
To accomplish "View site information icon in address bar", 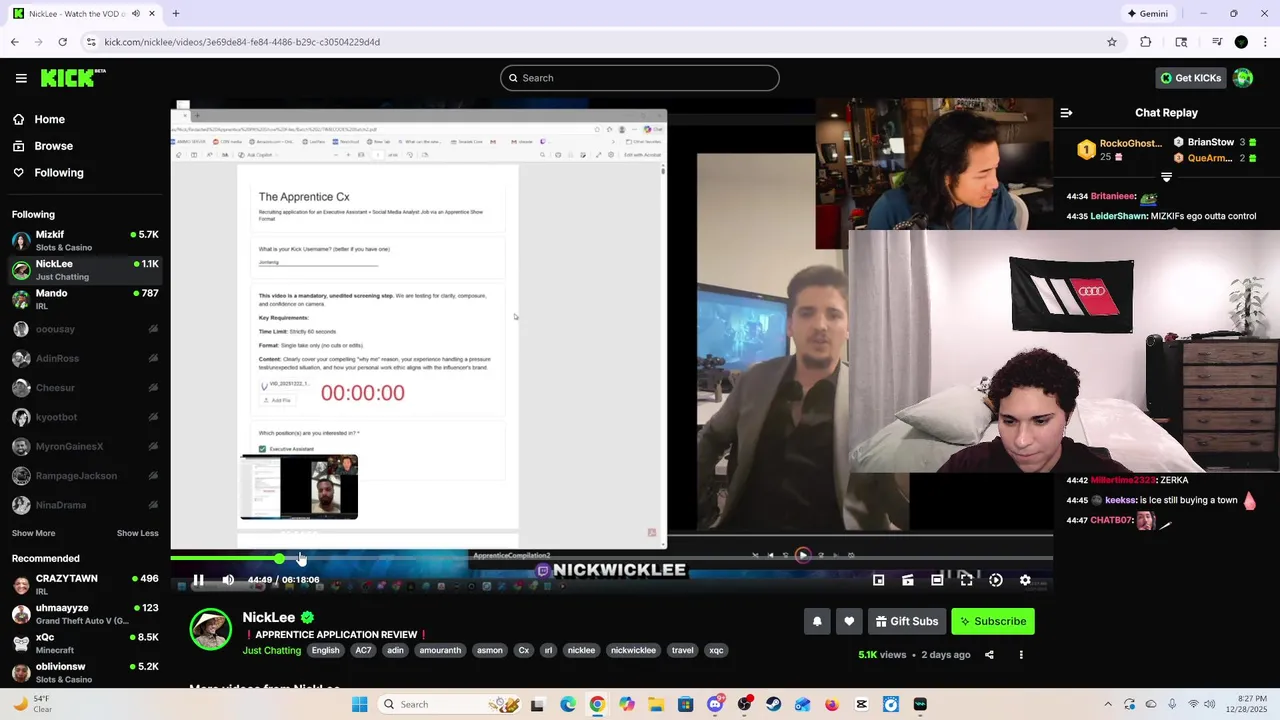I will [91, 42].
